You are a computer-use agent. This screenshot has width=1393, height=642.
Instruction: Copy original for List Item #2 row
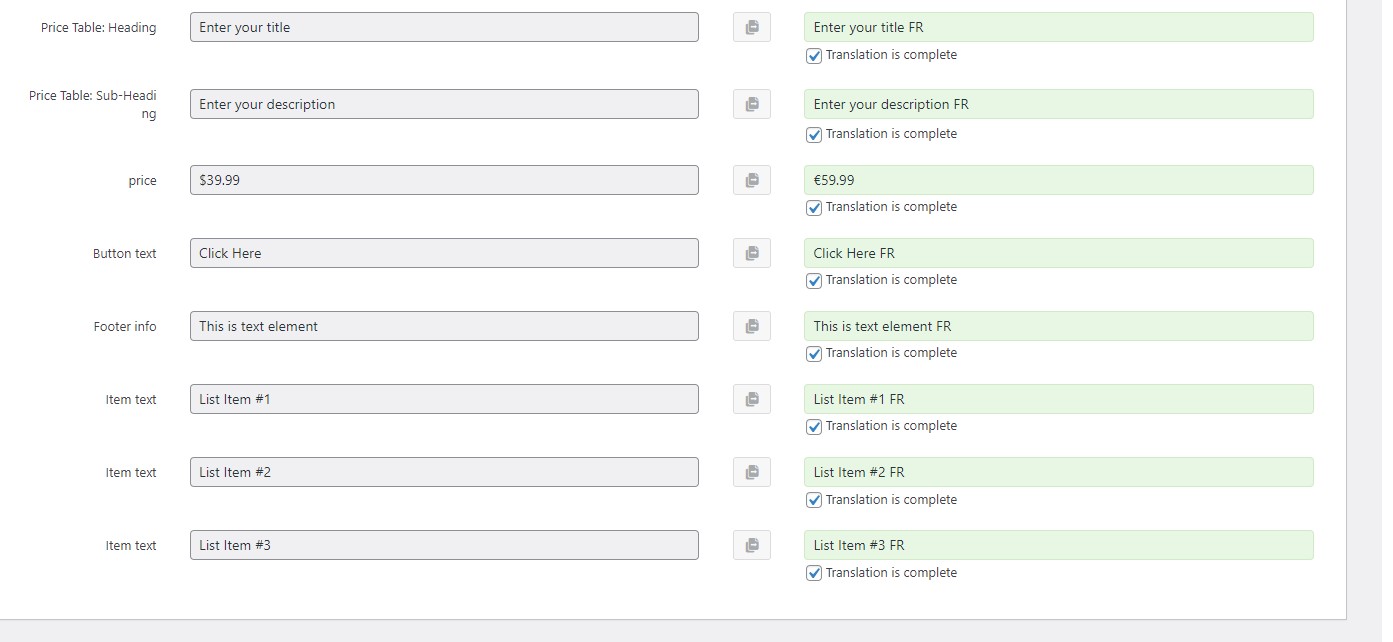(752, 472)
